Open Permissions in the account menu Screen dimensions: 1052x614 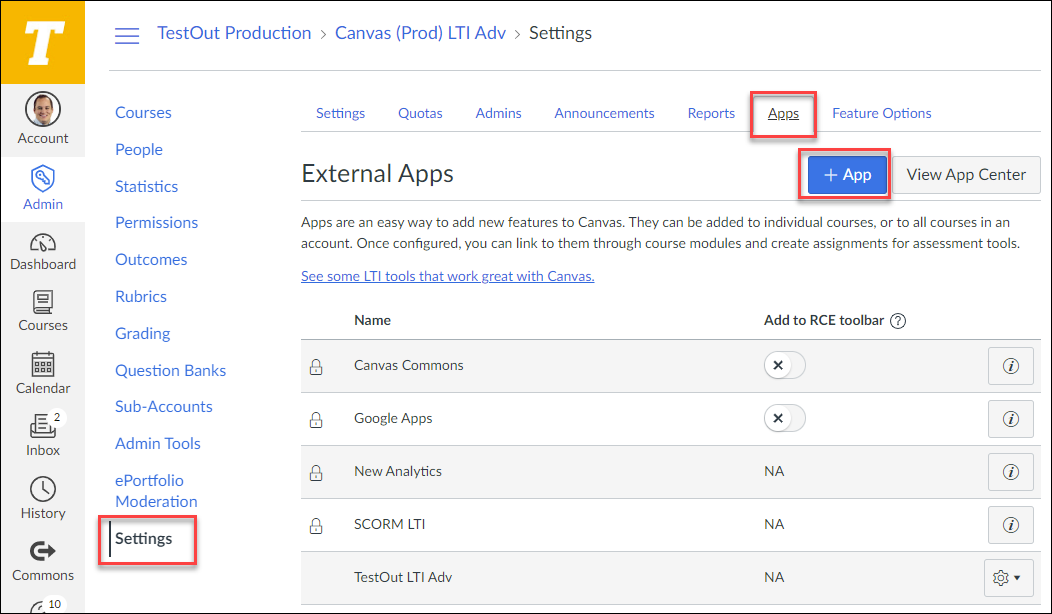tap(156, 223)
